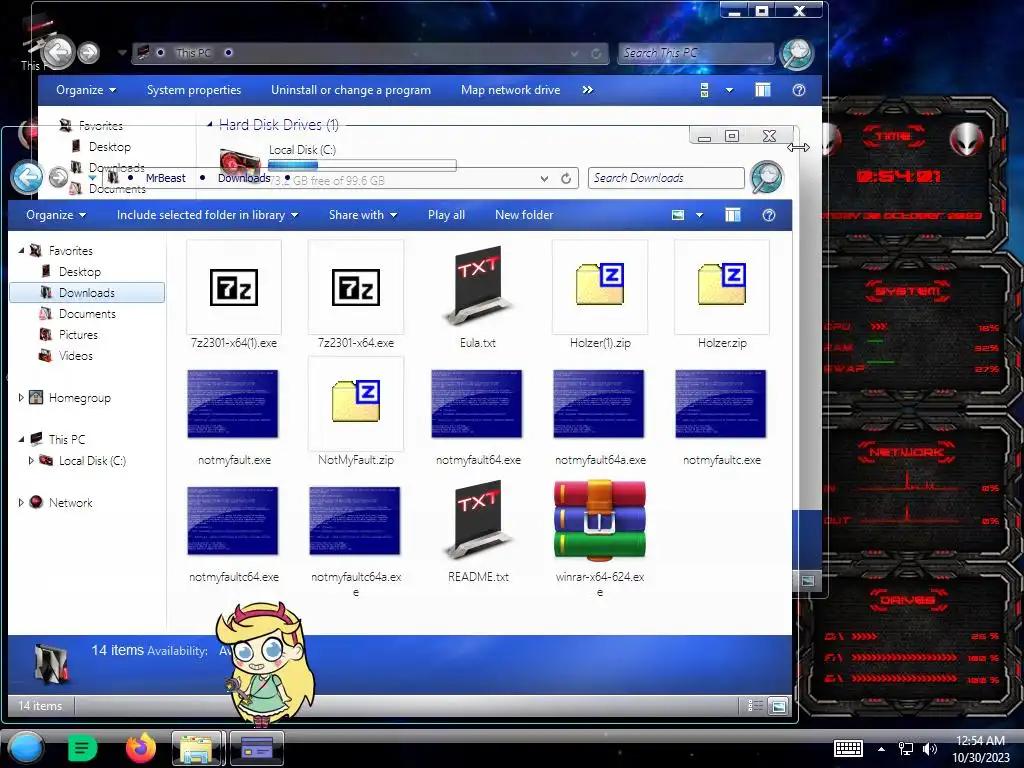
Task: Click Map network drive in This PC window
Action: [x=511, y=90]
